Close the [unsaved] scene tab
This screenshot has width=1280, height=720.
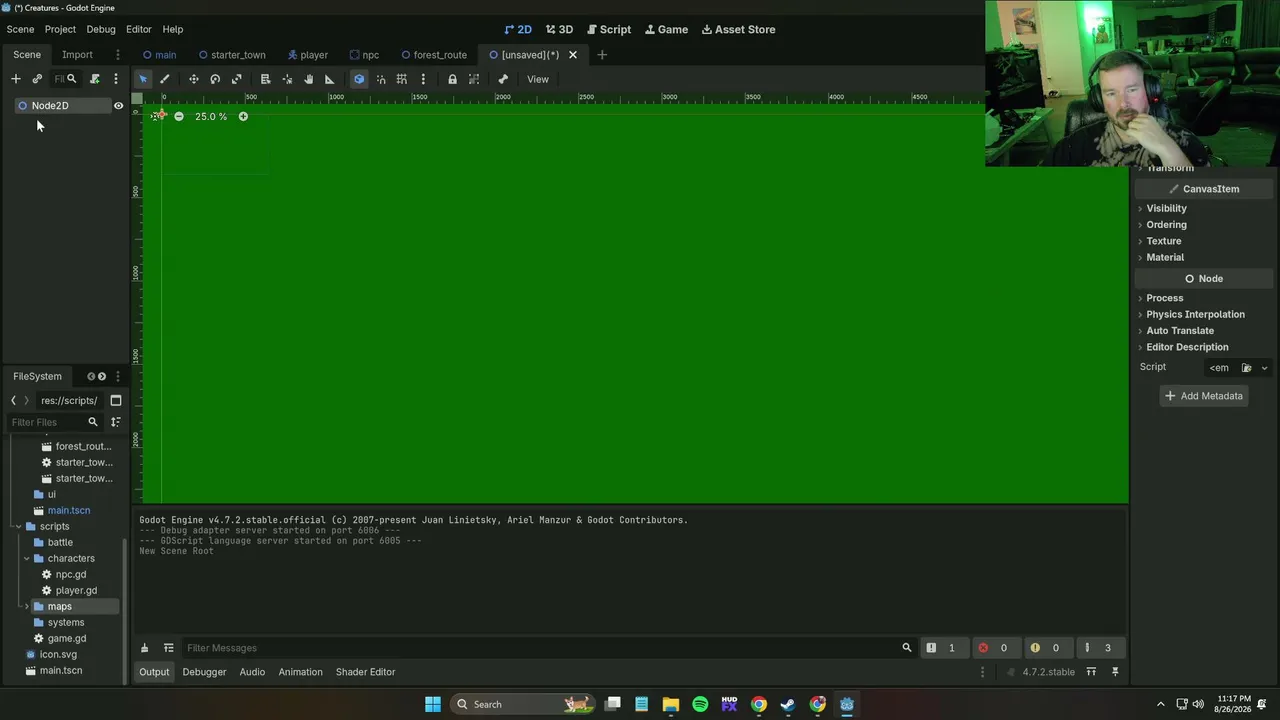coord(573,55)
